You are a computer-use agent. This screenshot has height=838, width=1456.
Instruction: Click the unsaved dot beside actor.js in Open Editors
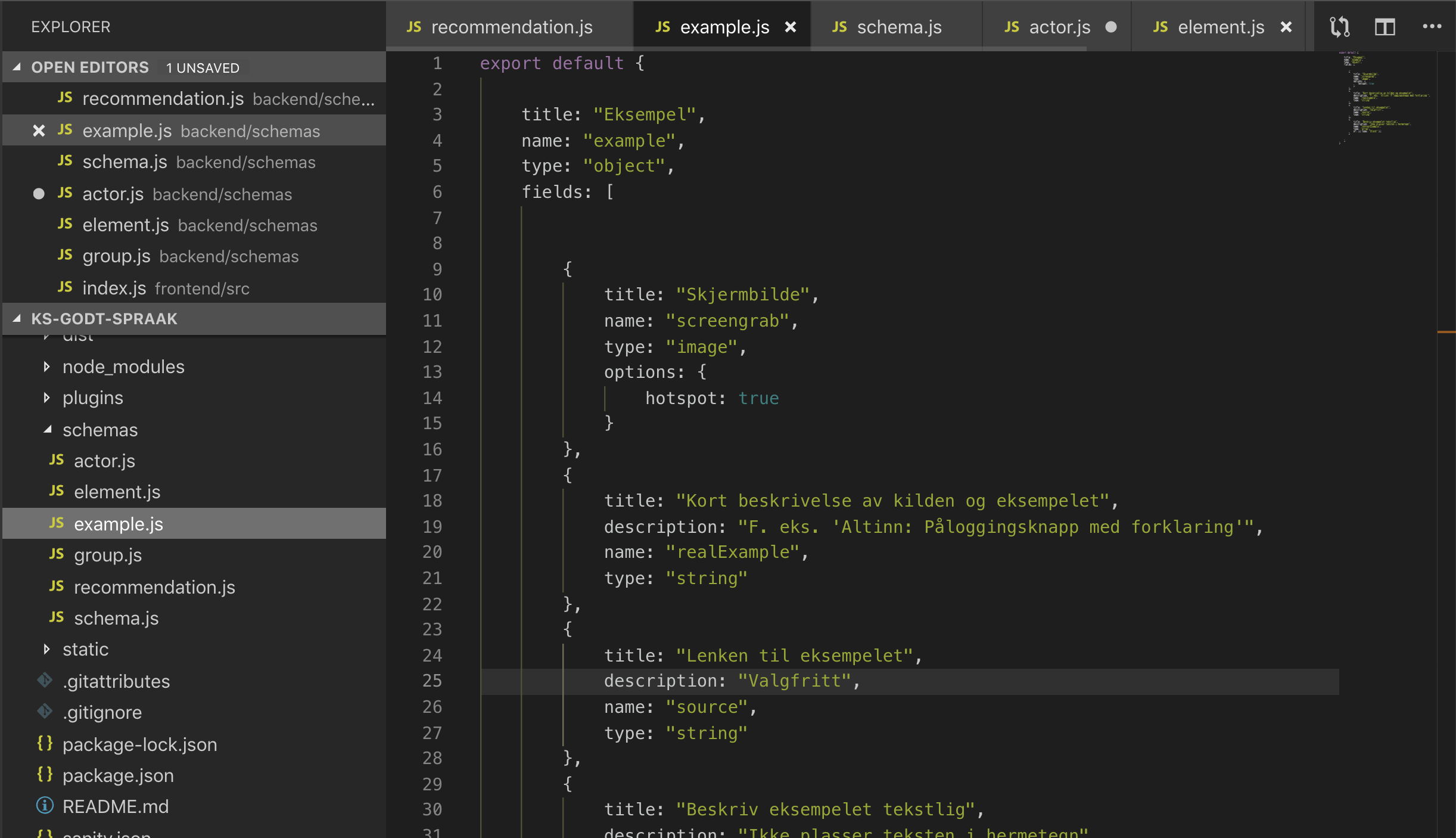39,194
